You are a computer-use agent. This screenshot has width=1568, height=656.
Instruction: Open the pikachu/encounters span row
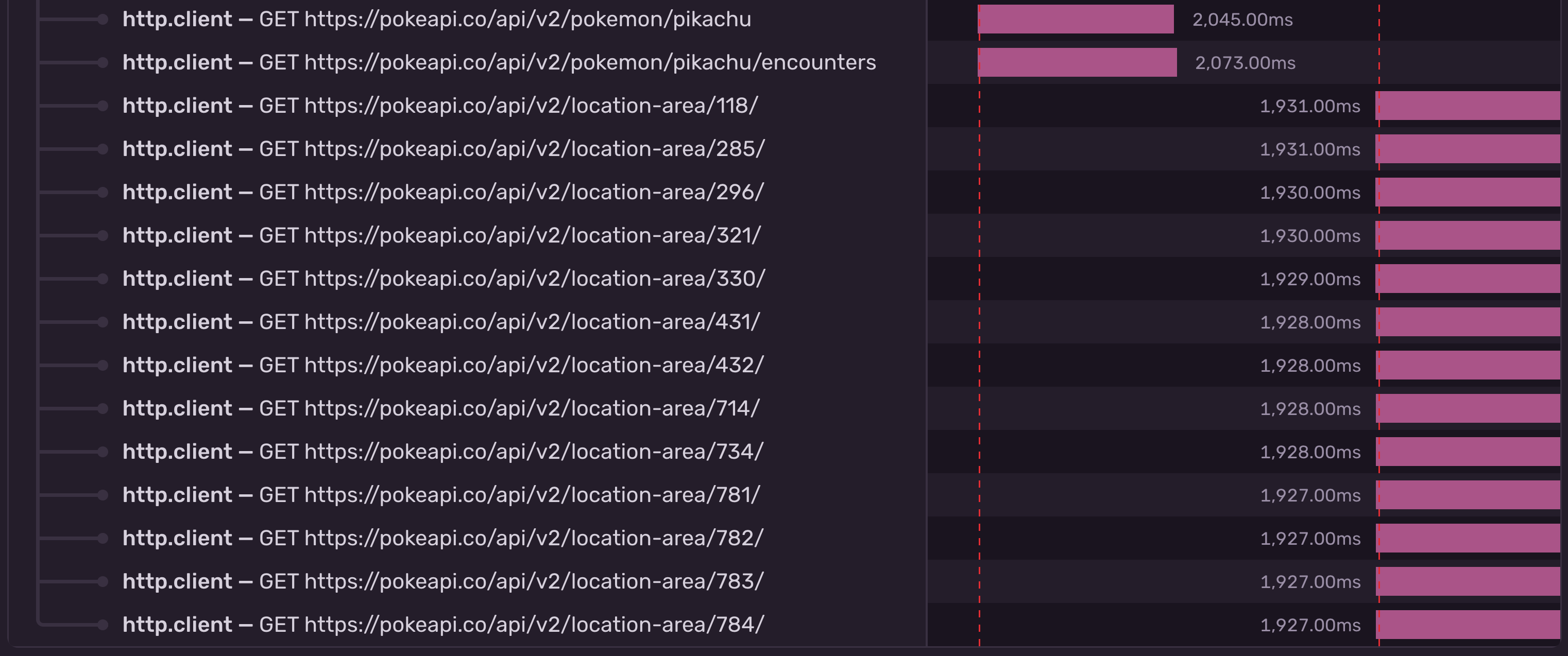coord(499,63)
